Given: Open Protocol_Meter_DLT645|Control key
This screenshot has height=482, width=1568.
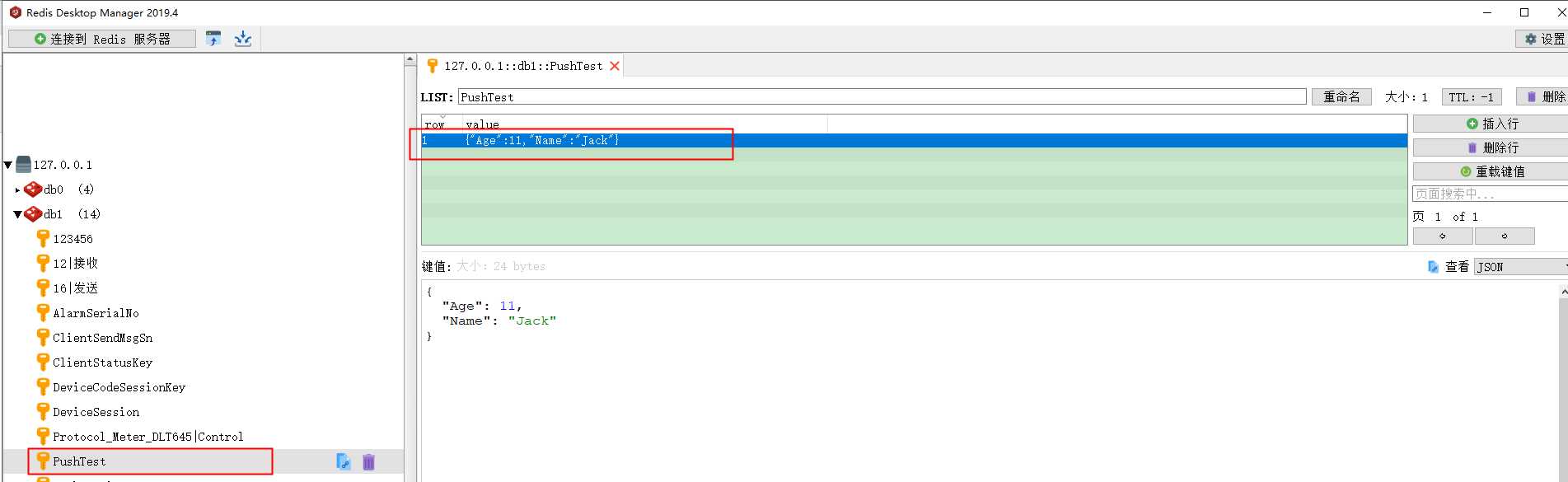Looking at the screenshot, I should (x=147, y=437).
